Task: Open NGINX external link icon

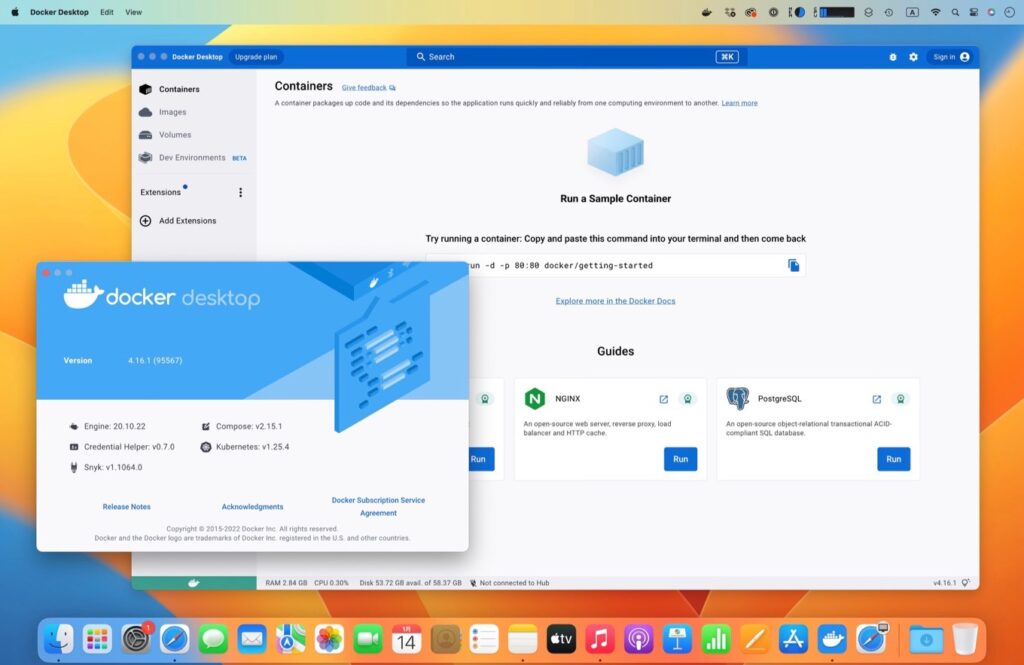Action: click(x=663, y=399)
